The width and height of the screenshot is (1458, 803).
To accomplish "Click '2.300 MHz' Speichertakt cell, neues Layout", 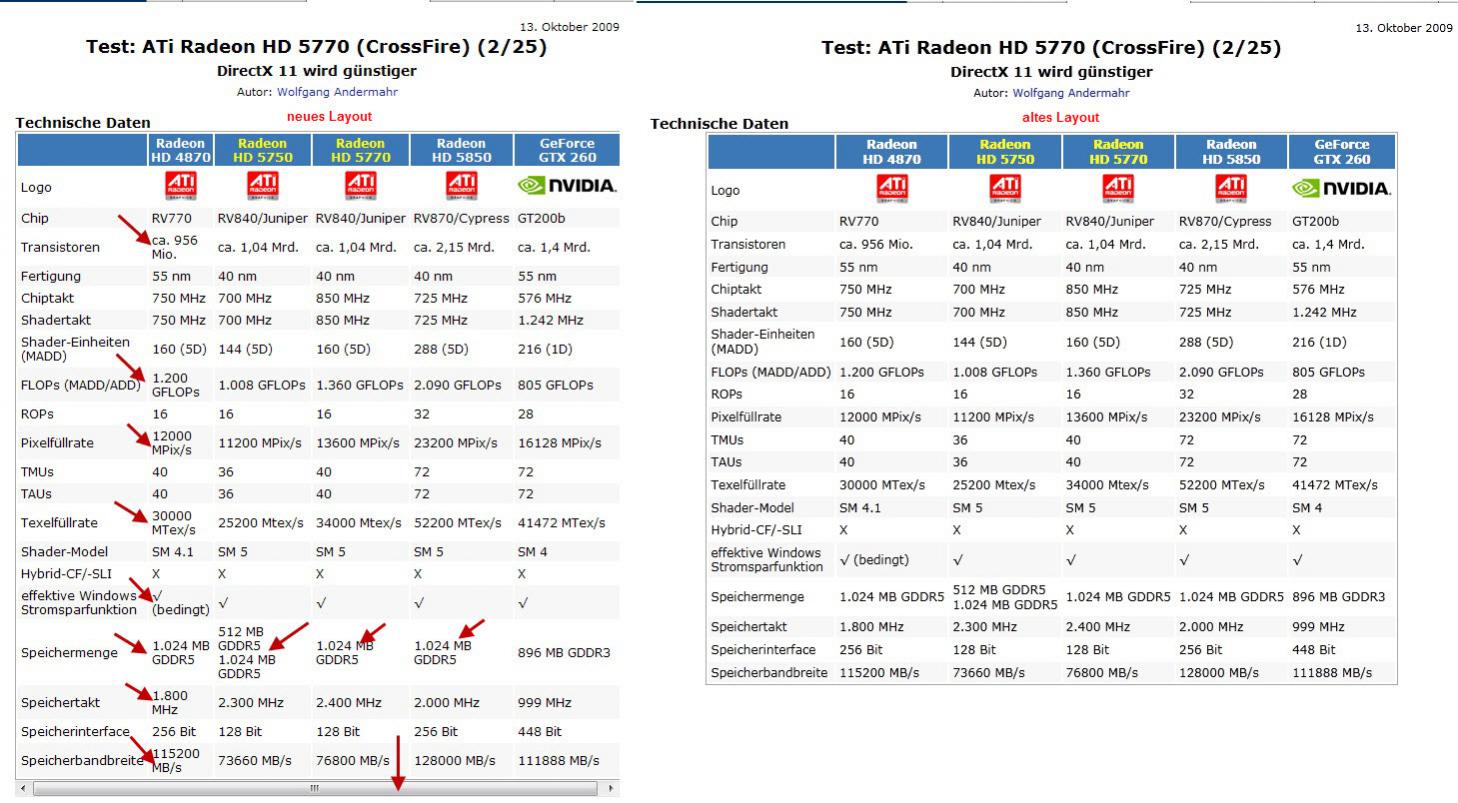I will [x=250, y=703].
